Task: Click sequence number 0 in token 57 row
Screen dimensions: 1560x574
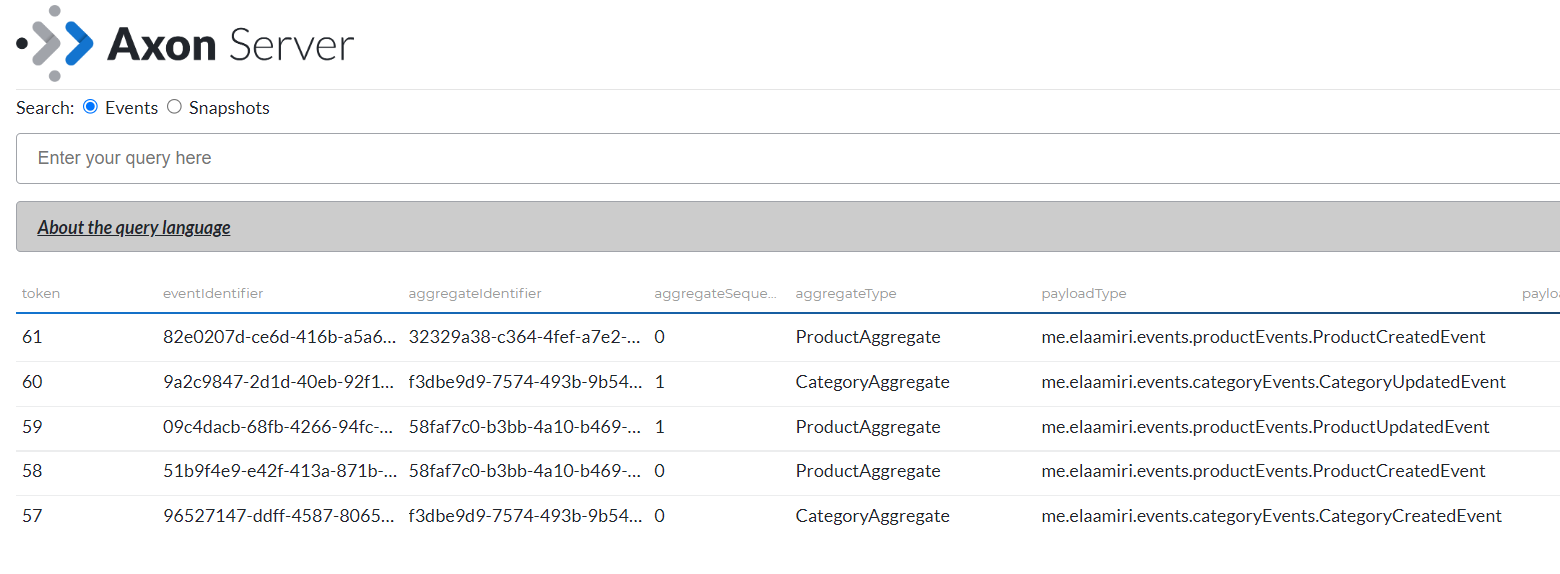Action: tap(659, 516)
